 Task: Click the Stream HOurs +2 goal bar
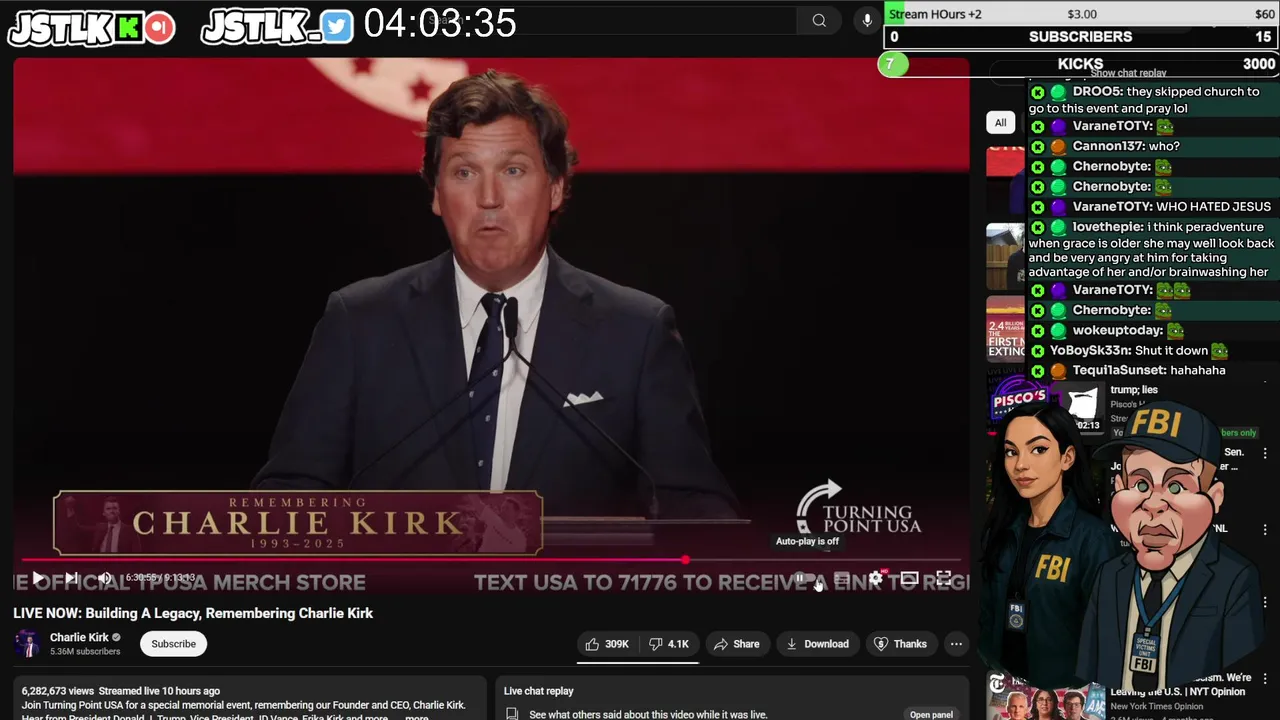point(1081,13)
